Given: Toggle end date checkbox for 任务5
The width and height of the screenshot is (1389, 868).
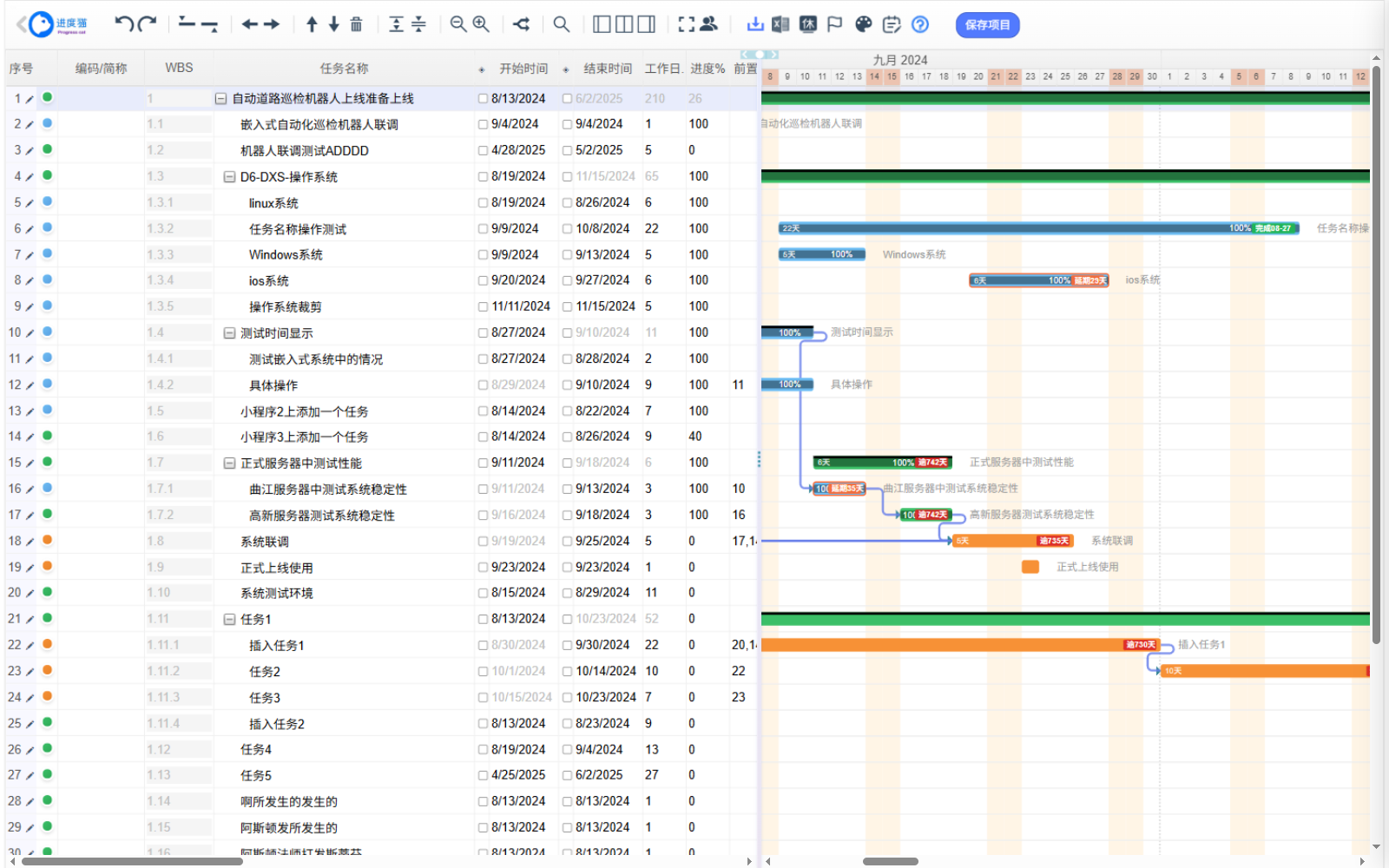Looking at the screenshot, I should pos(568,775).
